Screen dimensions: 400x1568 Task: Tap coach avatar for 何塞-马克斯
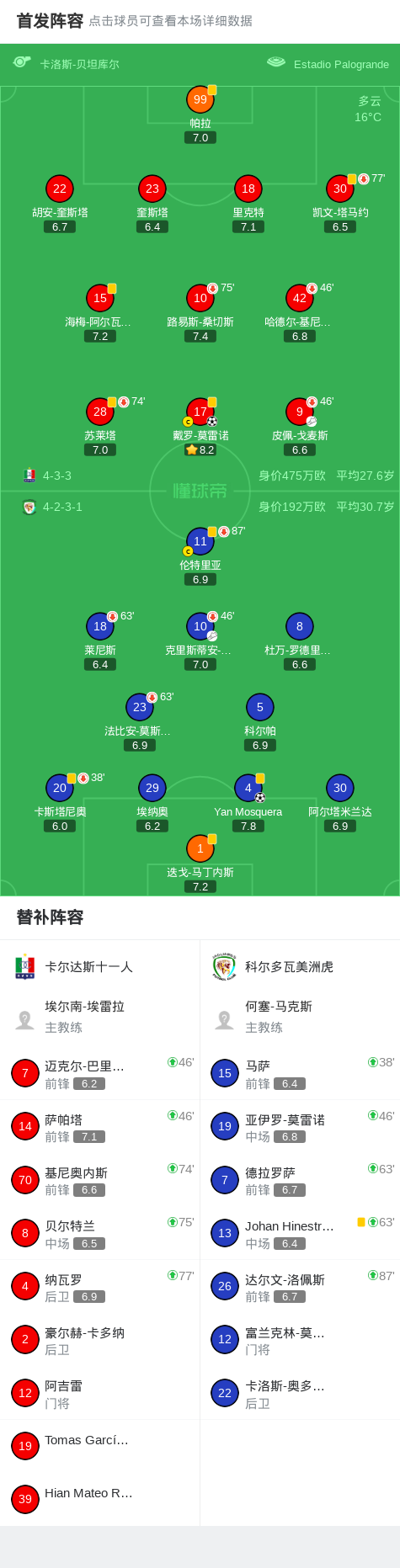(x=224, y=1020)
